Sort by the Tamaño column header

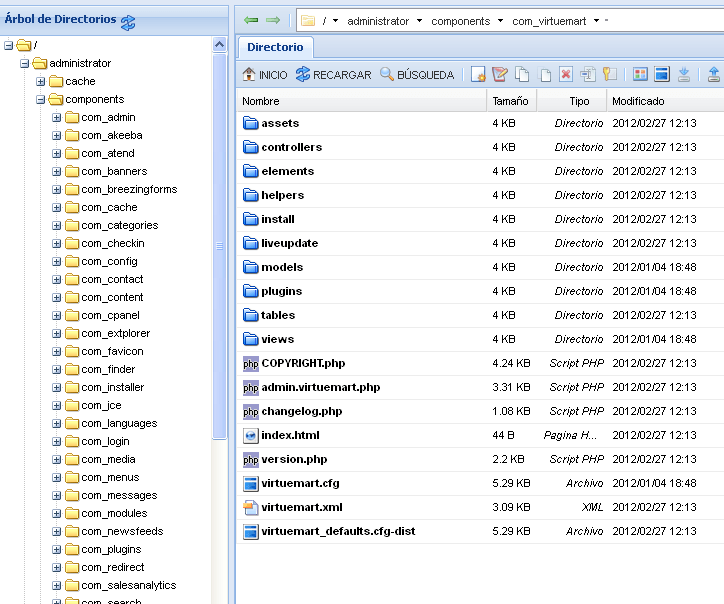point(511,101)
